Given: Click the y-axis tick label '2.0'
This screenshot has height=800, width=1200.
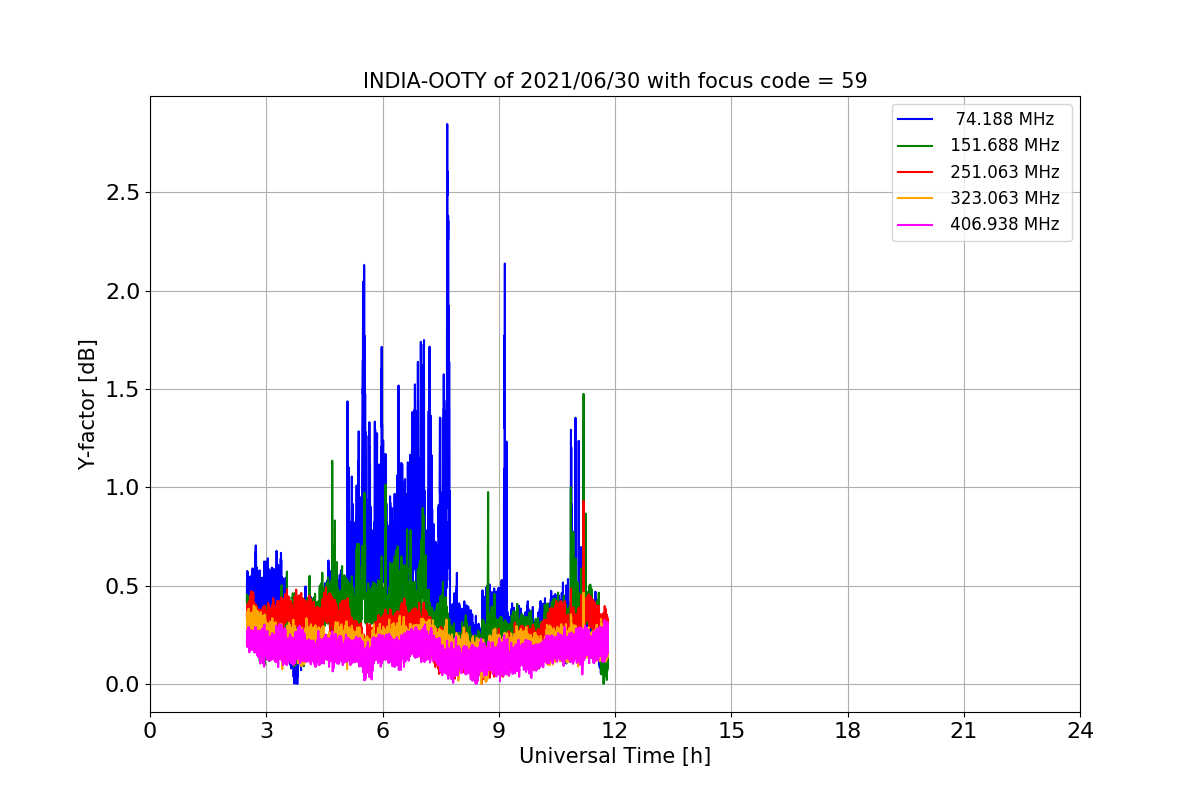Looking at the screenshot, I should [124, 292].
